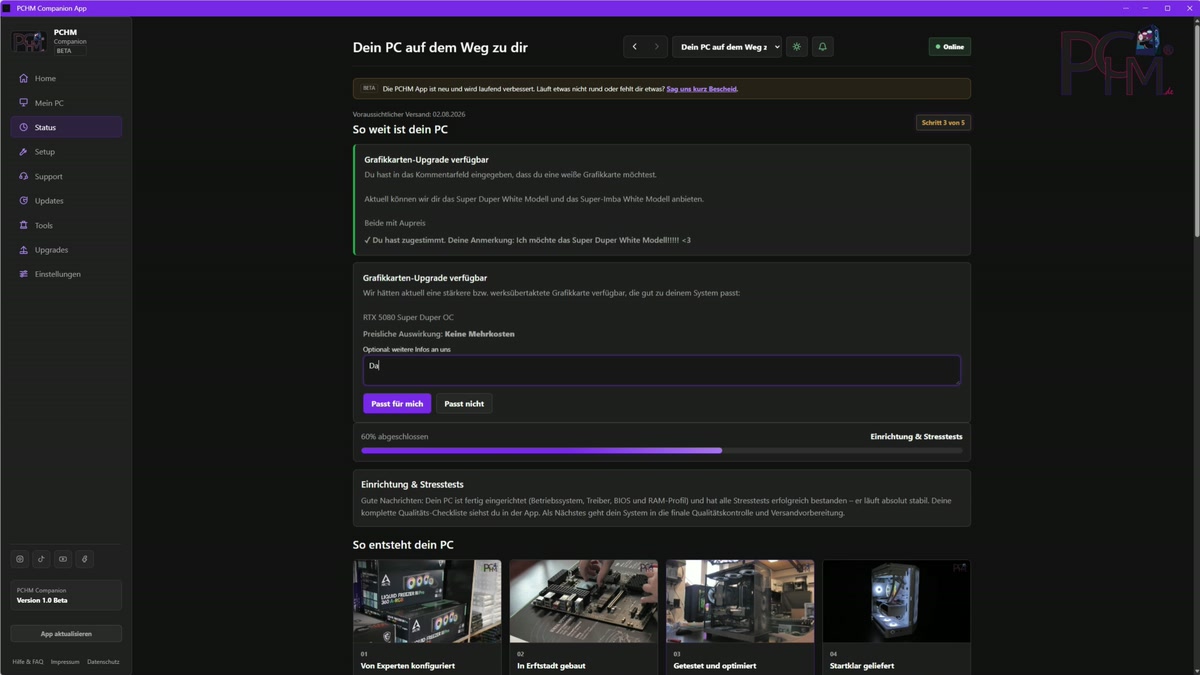Click the Mein PC monitor icon
1200x675 pixels.
(24, 103)
